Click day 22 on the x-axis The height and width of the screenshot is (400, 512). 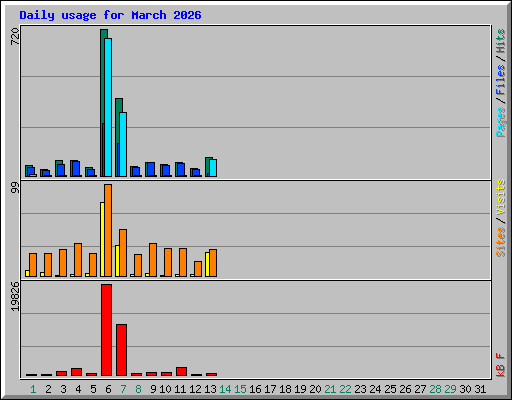tap(345, 389)
